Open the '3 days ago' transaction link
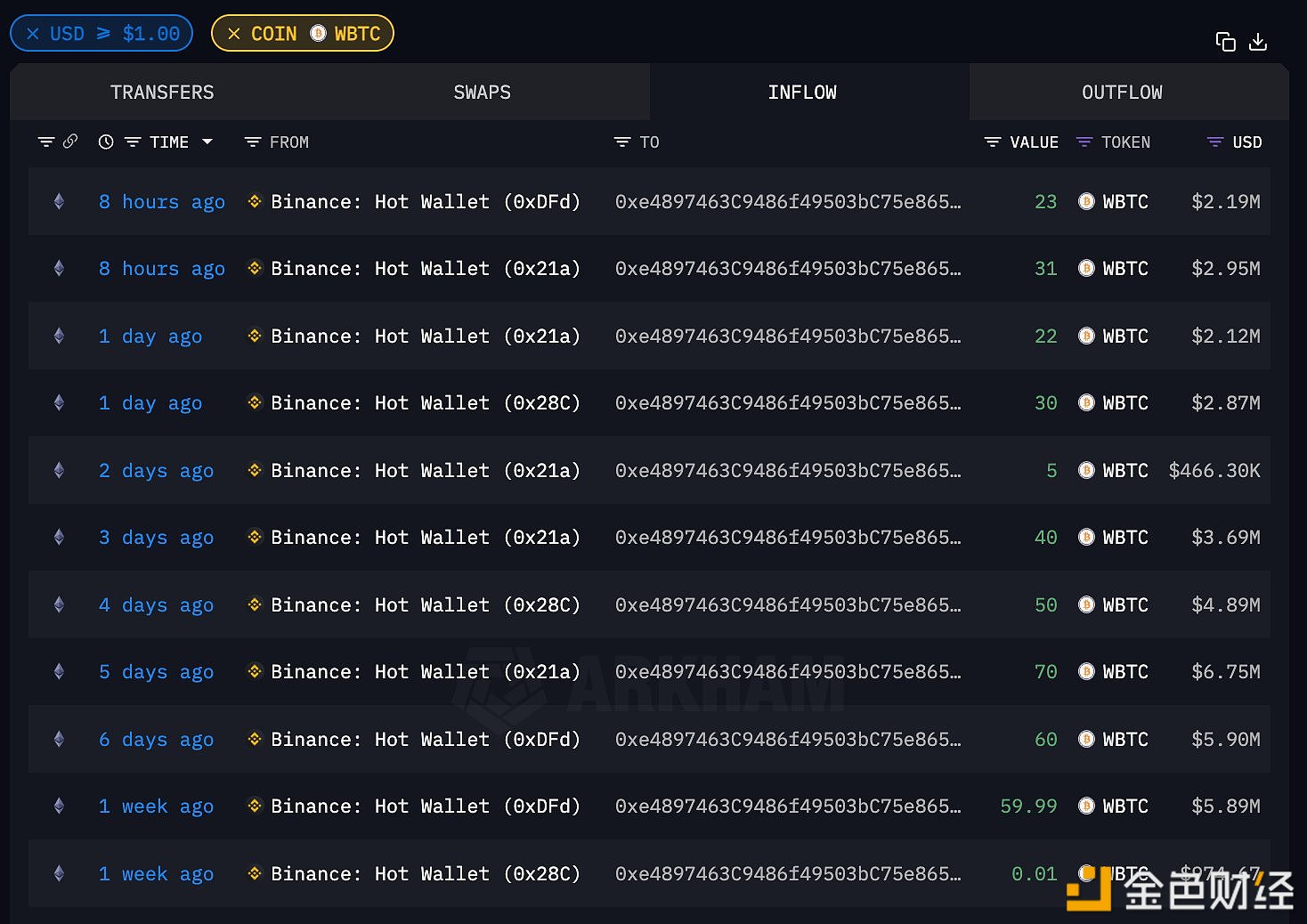Screen dimensions: 1307x924 point(156,538)
